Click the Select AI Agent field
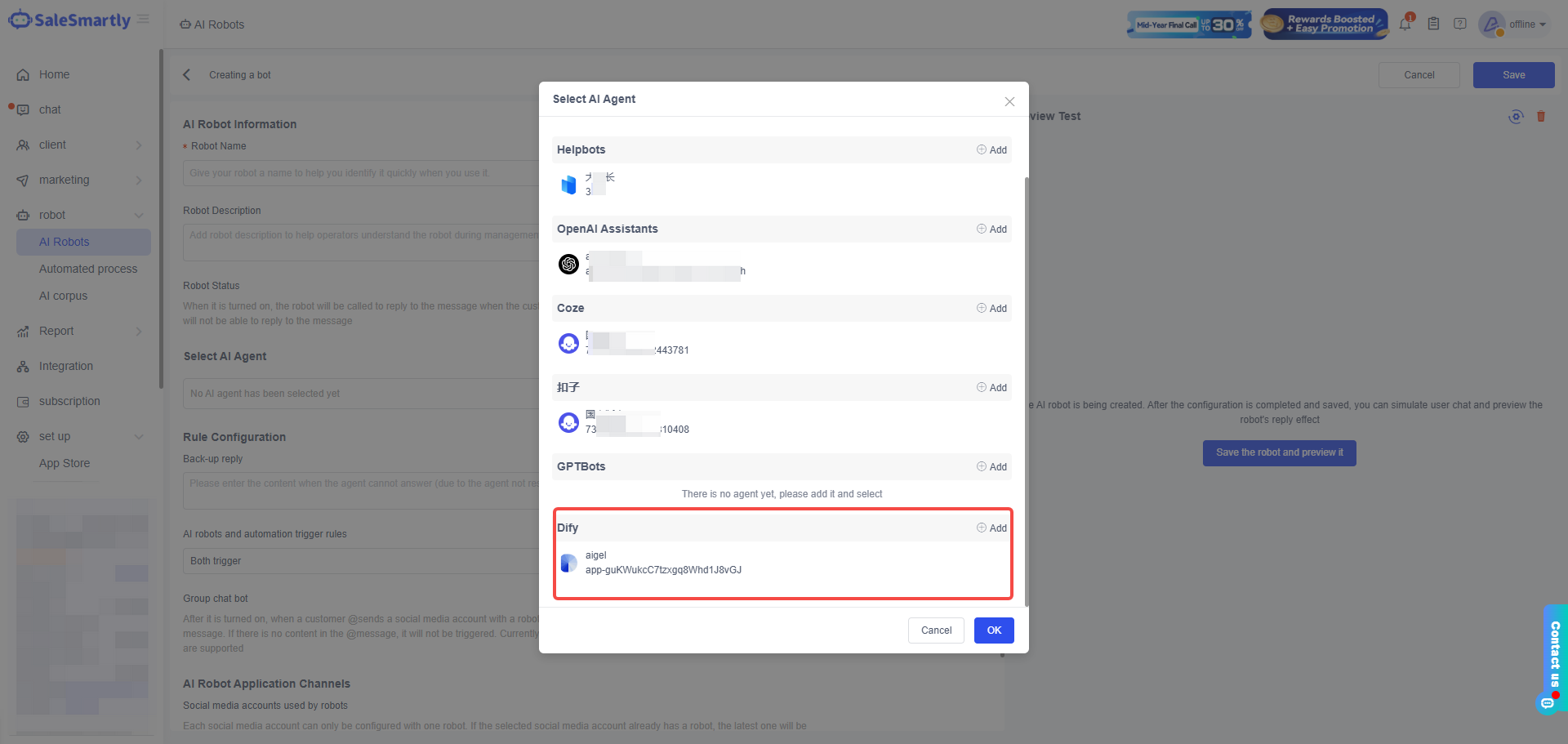 [x=360, y=394]
